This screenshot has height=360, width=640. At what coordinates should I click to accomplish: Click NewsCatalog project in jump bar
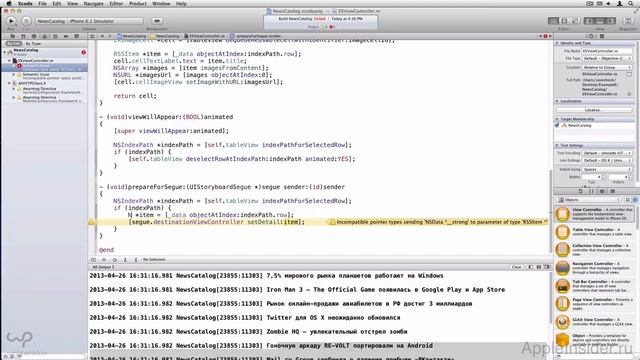click(132, 36)
